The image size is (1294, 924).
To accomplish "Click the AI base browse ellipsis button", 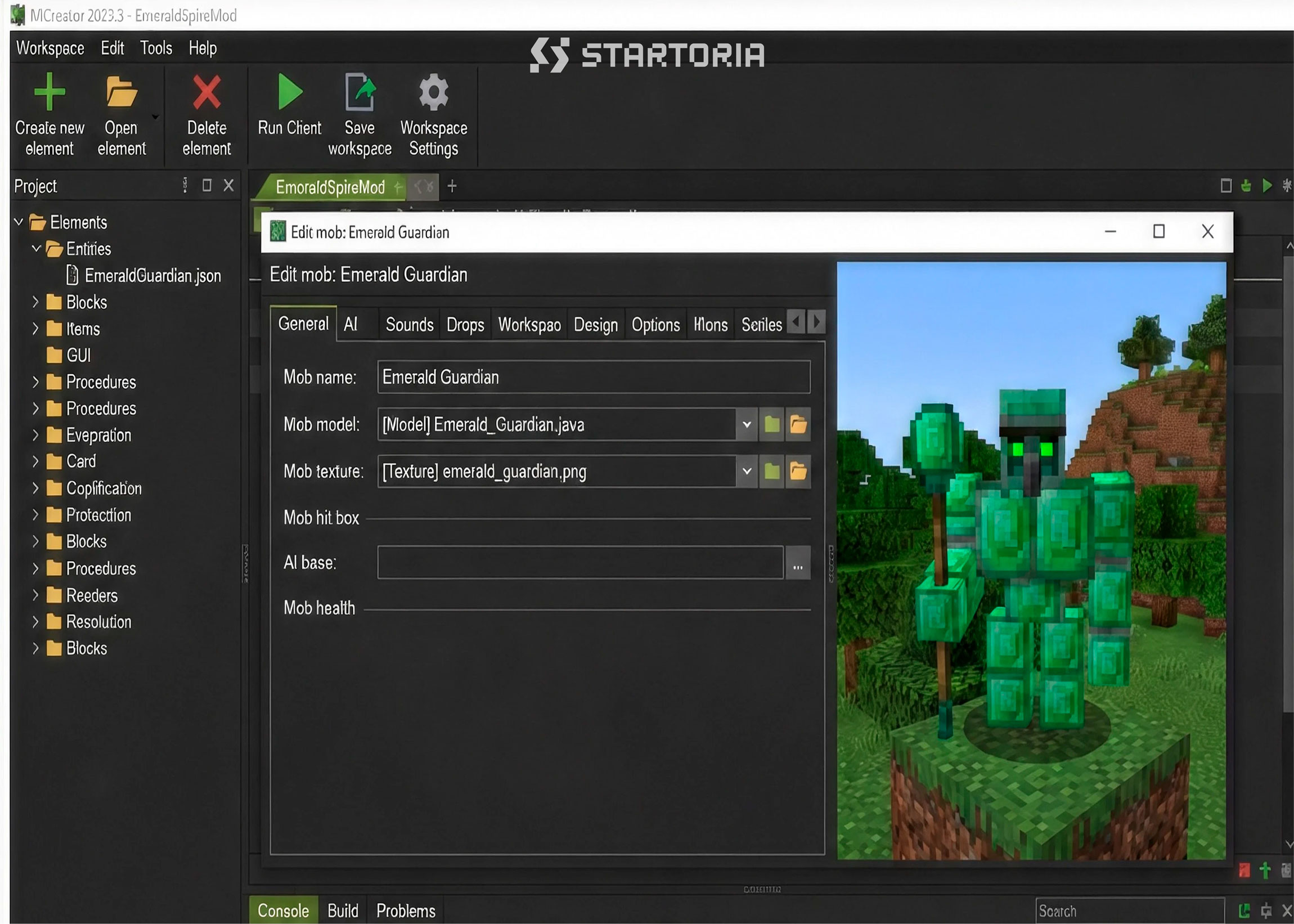I will pos(798,562).
